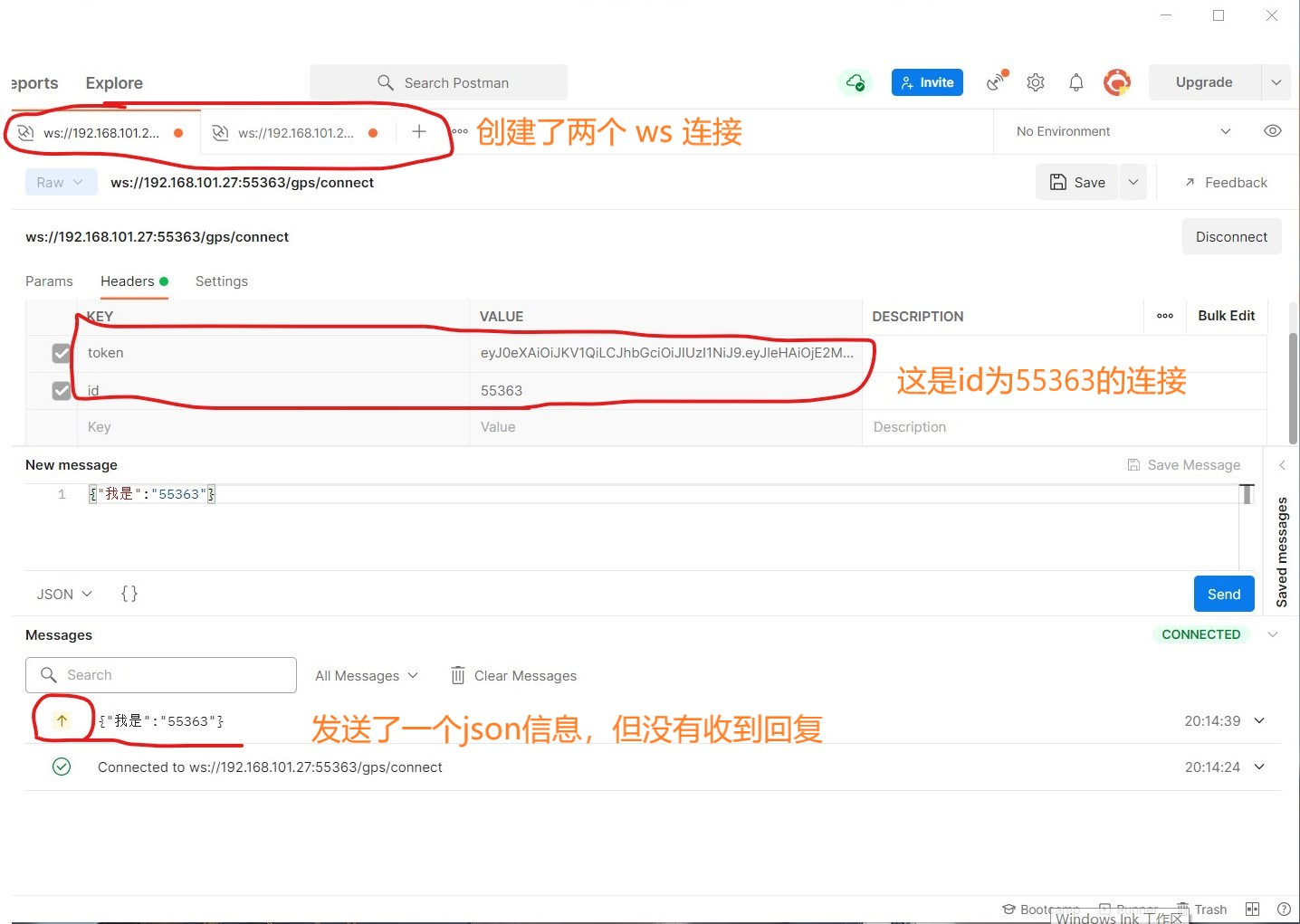Click the 'Connected to ws://192.168.101.27:55363/gps/connect' message
The width and height of the screenshot is (1300, 924).
(x=270, y=767)
